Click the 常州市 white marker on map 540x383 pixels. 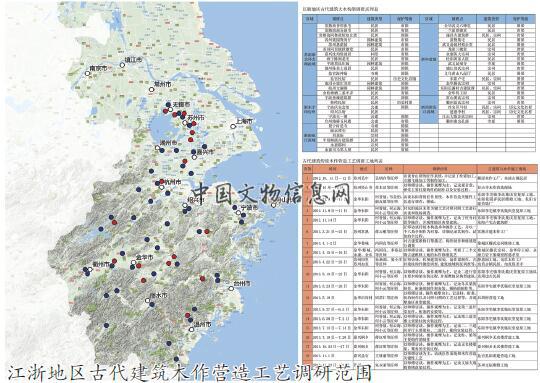point(151,90)
